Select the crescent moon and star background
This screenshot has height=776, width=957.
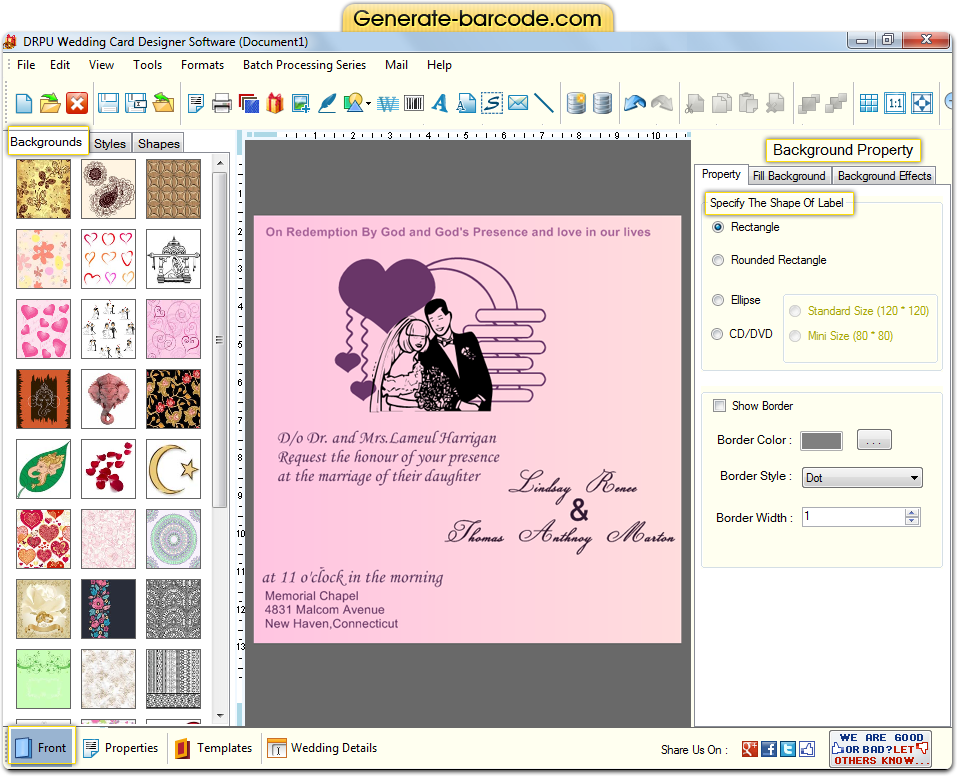173,469
